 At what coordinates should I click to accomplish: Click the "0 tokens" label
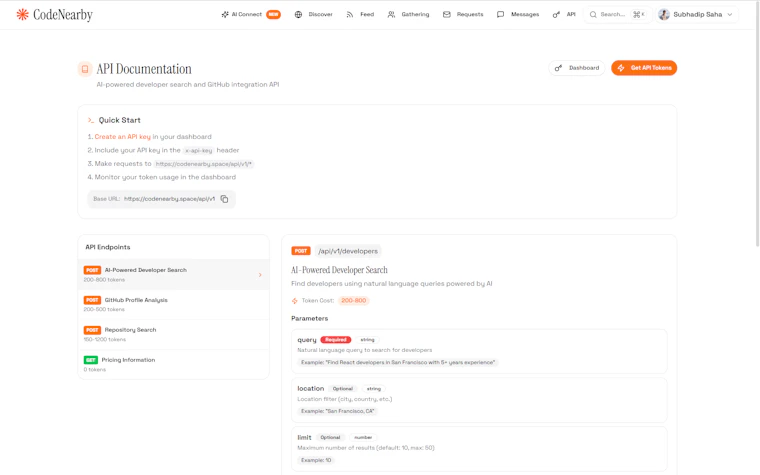pos(95,370)
